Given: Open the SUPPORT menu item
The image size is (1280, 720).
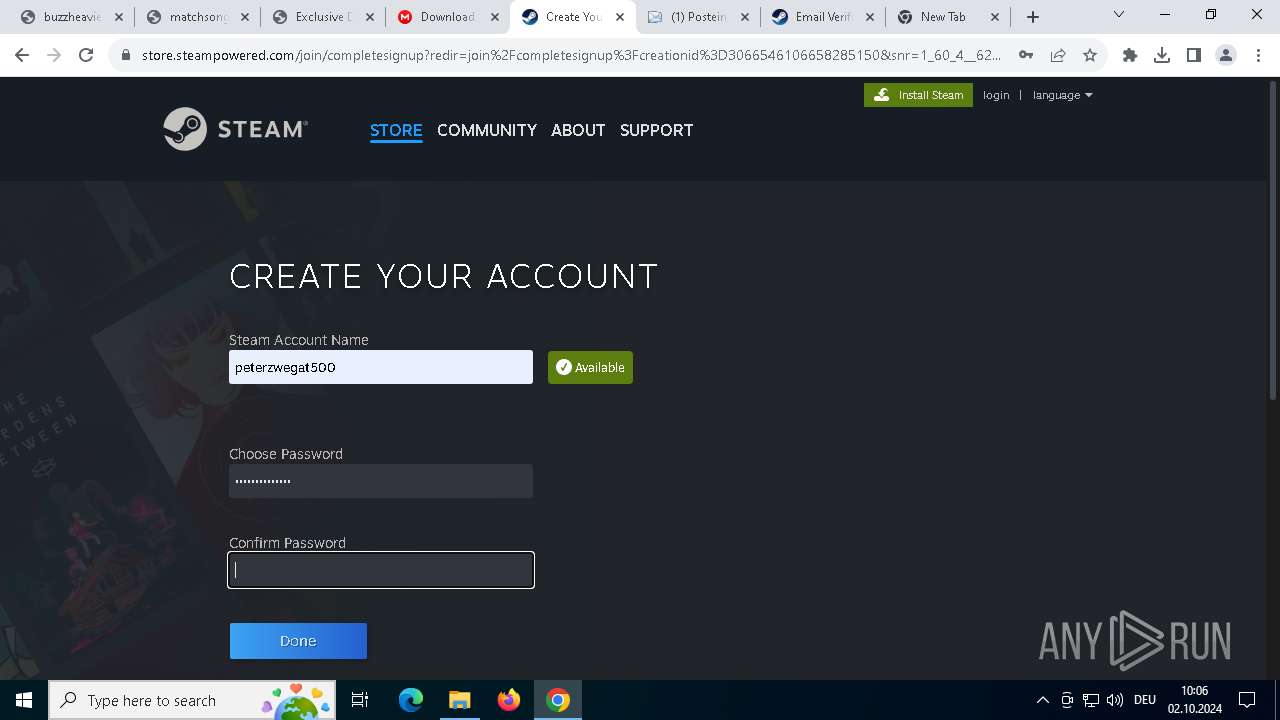Looking at the screenshot, I should (656, 130).
